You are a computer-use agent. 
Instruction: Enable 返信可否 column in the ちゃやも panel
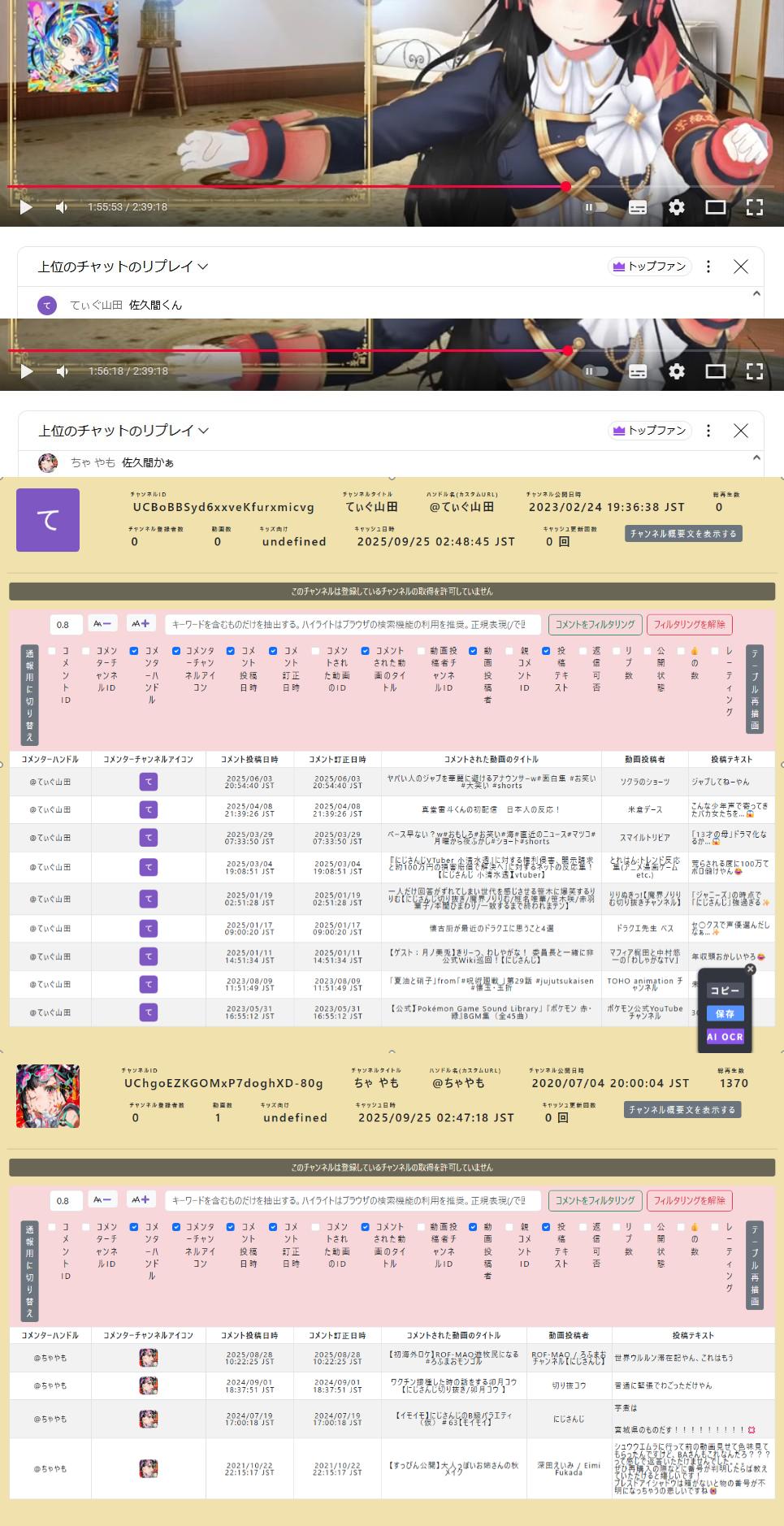point(583,1227)
